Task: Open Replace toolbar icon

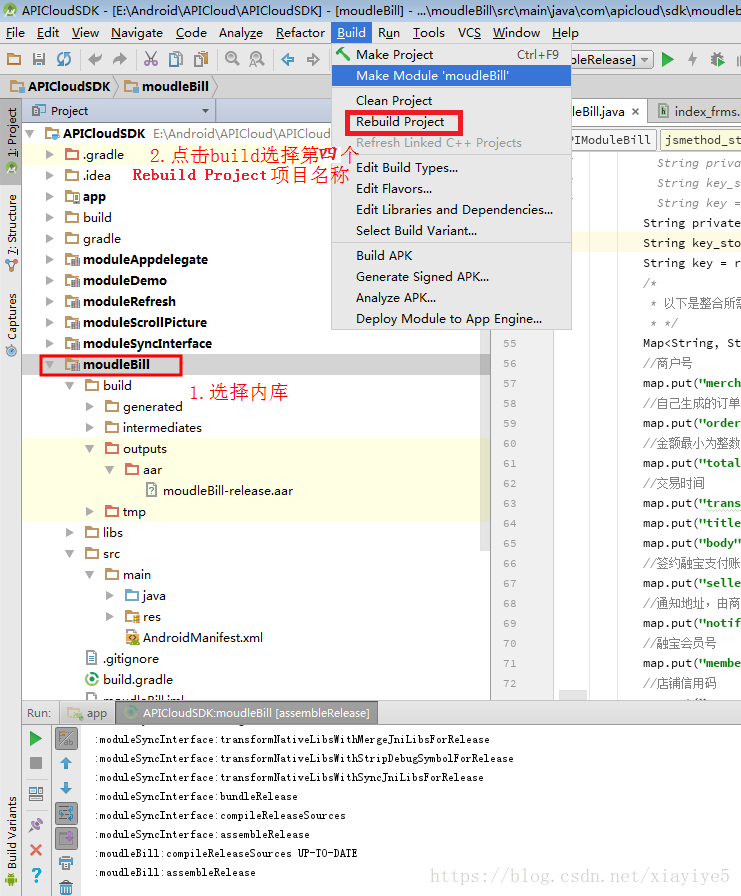Action: click(257, 59)
